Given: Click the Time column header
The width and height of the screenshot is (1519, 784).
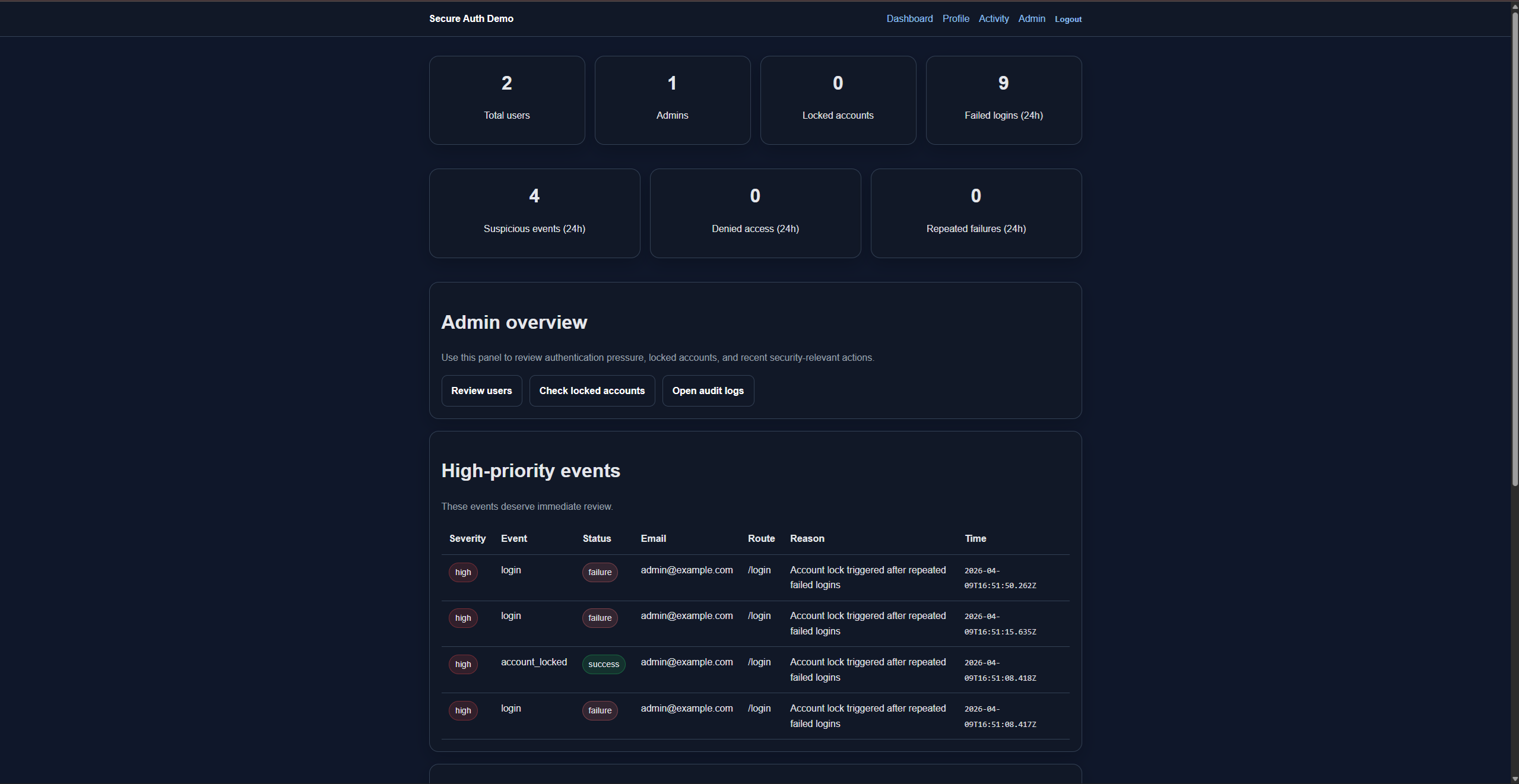Looking at the screenshot, I should click(975, 538).
